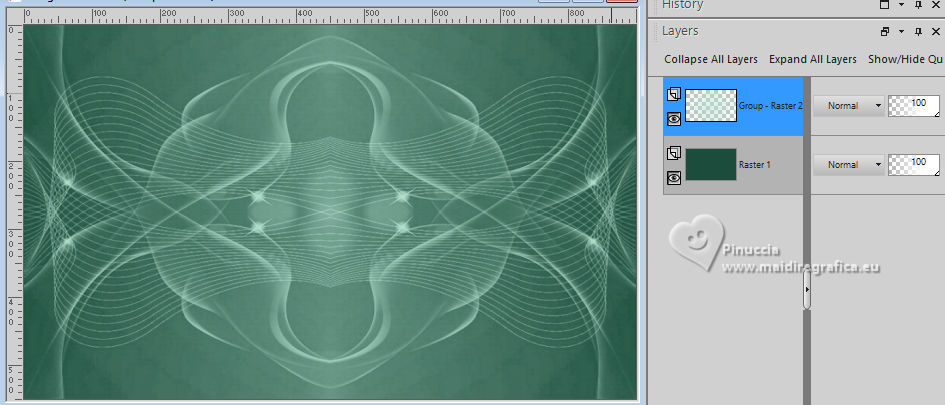Click Expand All Layers
945x405 pixels.
coord(812,59)
